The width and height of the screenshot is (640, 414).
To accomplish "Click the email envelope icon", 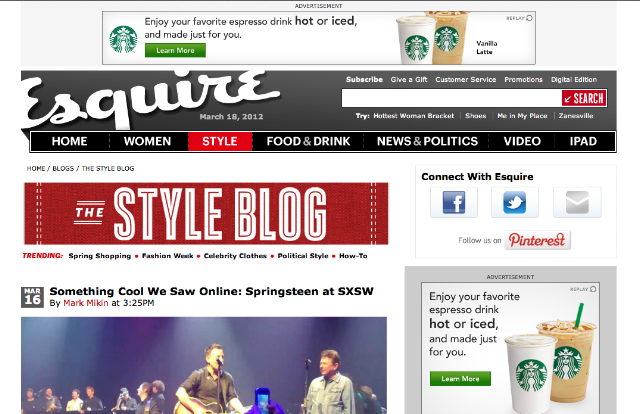I will pos(577,203).
